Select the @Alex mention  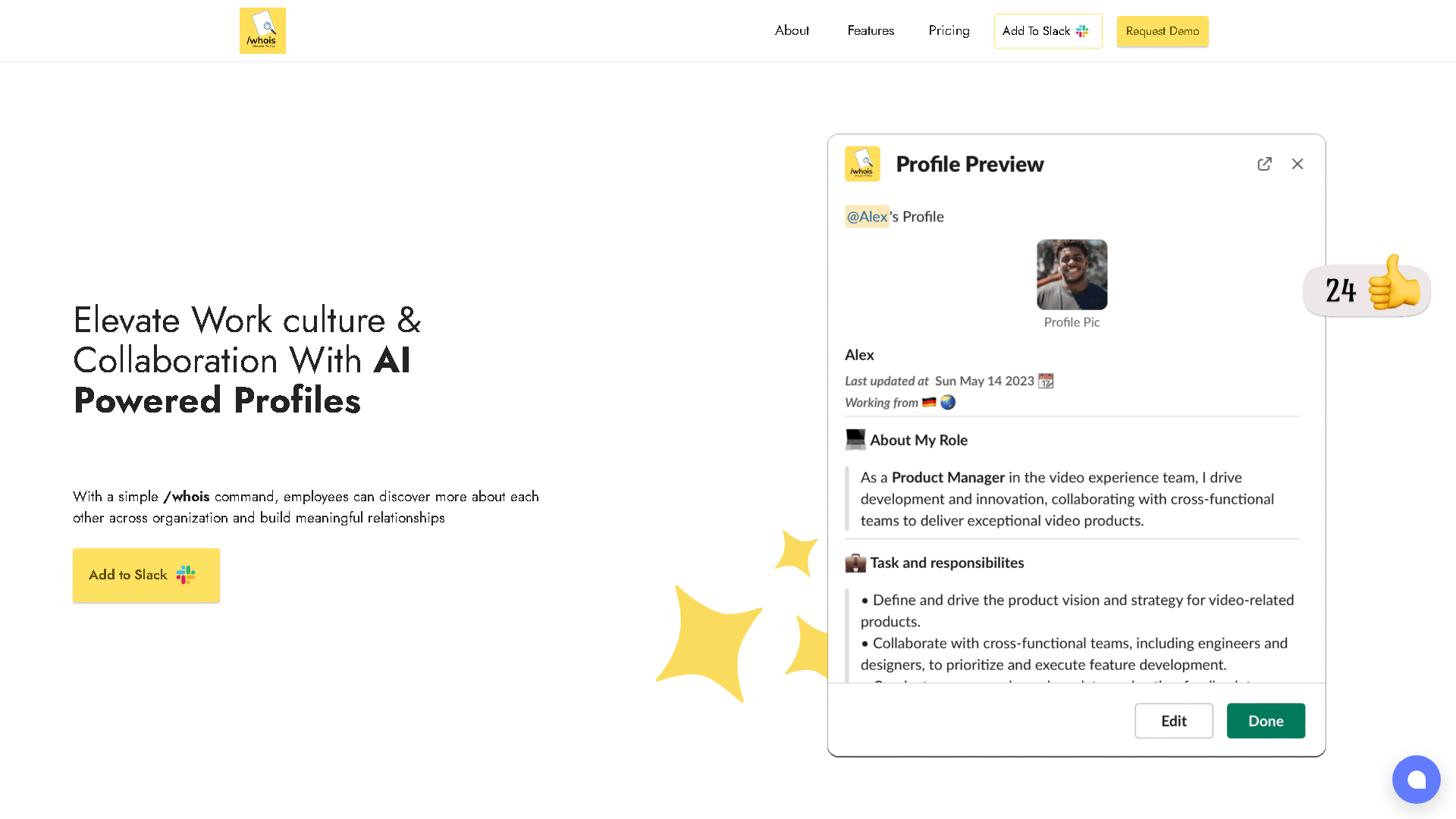[867, 216]
